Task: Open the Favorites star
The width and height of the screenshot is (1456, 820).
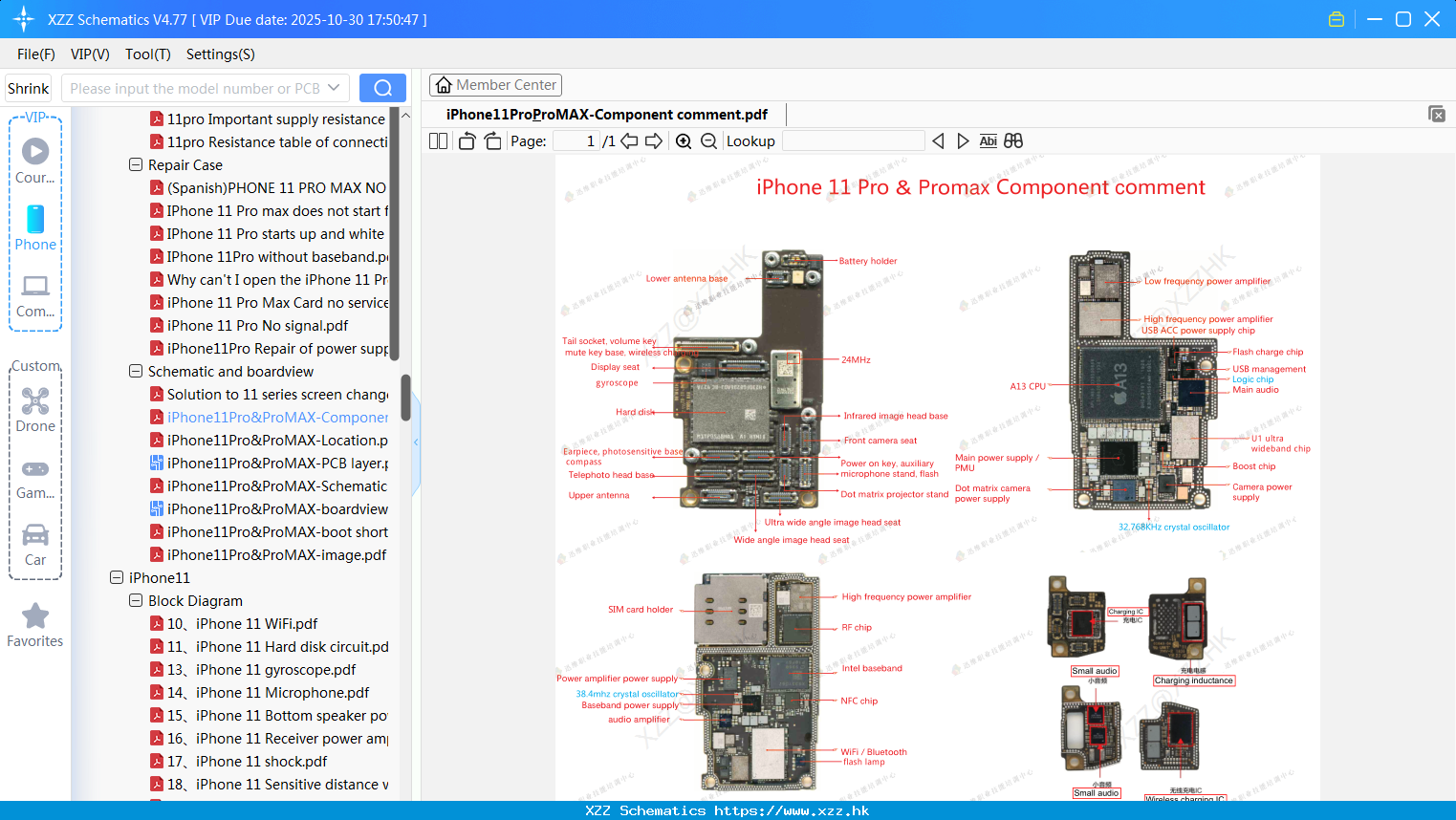Action: click(35, 625)
